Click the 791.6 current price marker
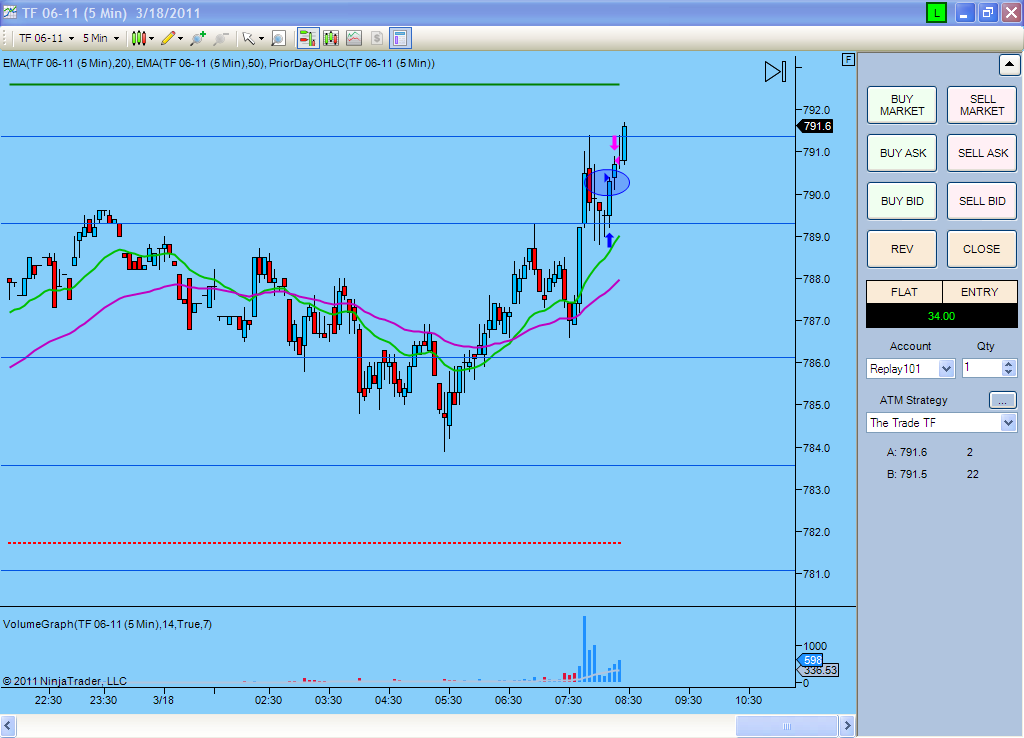This screenshot has width=1024, height=738. pos(815,126)
